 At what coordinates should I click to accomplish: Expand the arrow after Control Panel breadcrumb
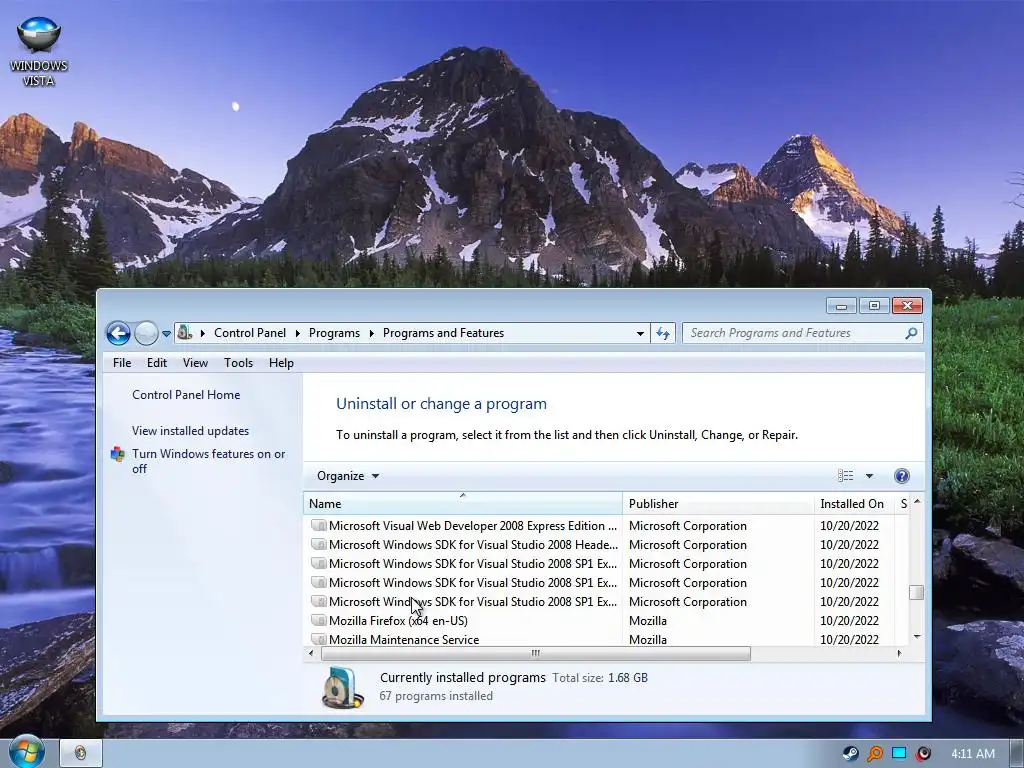[298, 333]
